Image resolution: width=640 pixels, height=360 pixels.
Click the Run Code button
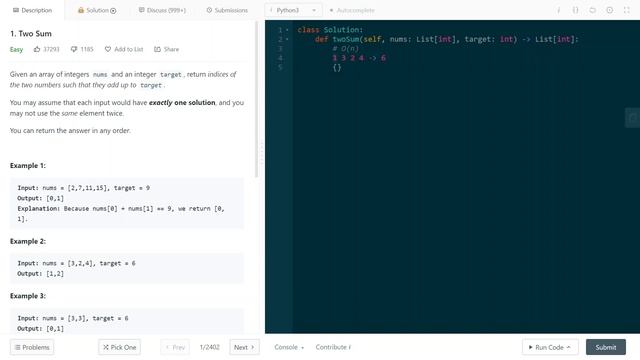(550, 347)
